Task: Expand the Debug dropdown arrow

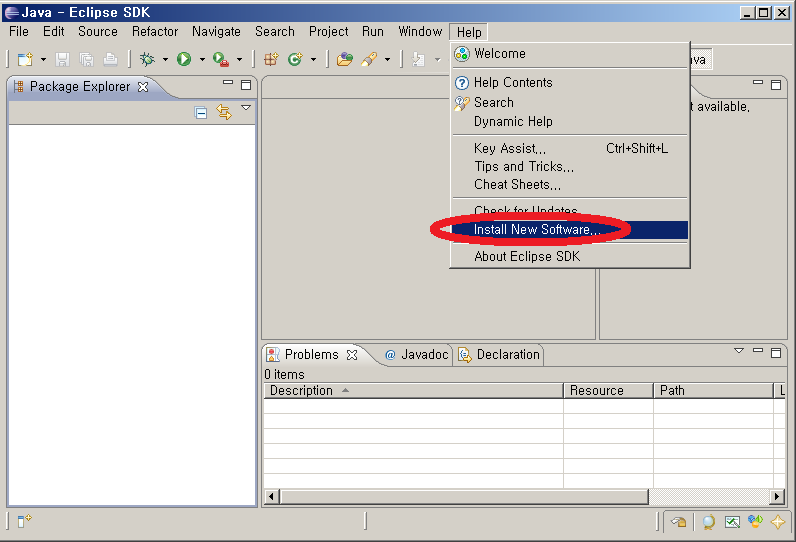Action: pyautogui.click(x=165, y=59)
